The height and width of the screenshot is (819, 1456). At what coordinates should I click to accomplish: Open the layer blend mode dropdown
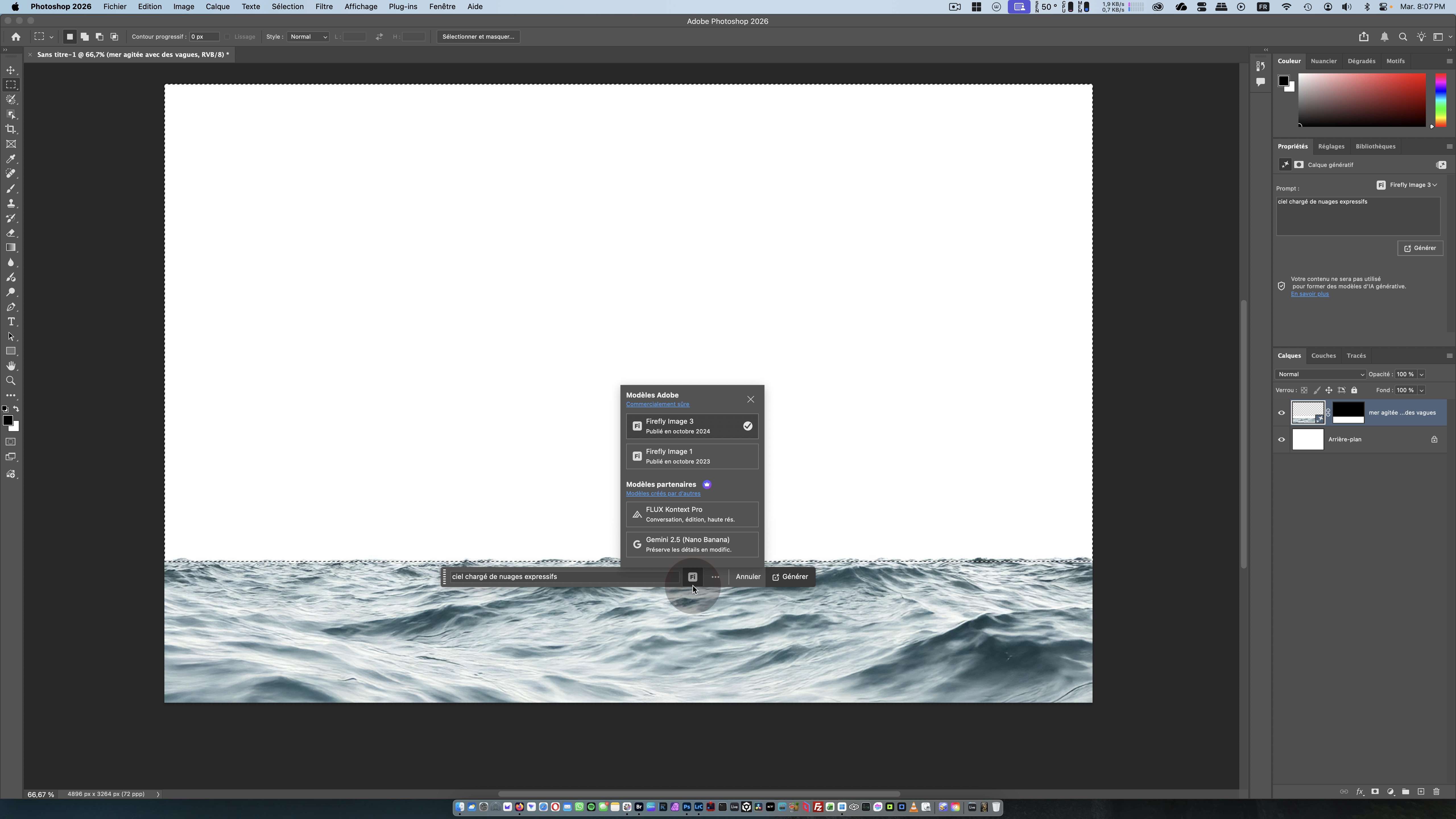coord(1320,374)
